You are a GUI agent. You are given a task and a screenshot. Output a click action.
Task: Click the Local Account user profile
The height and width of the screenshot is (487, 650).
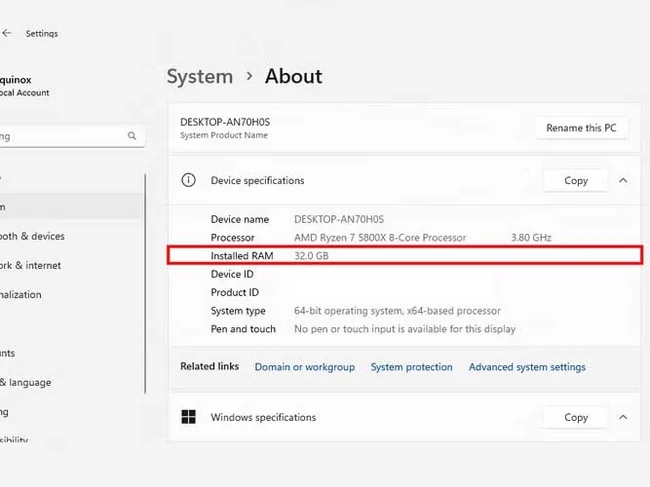(25, 84)
